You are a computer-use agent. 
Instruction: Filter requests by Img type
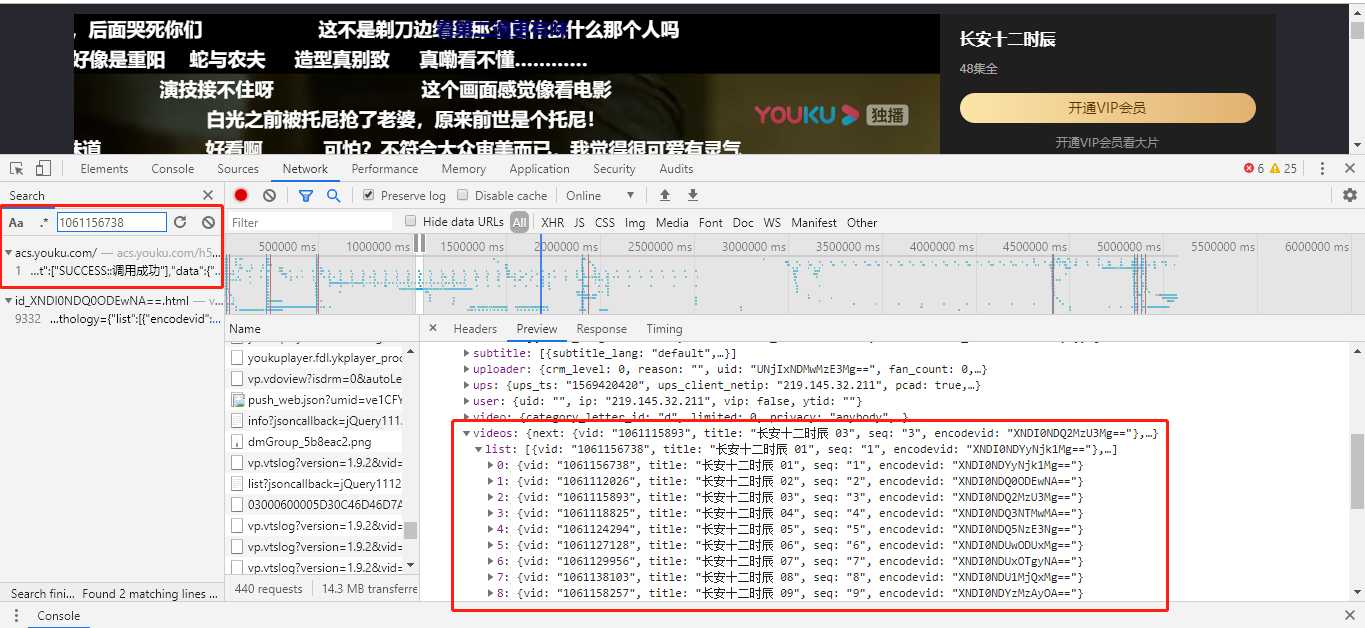(x=635, y=222)
